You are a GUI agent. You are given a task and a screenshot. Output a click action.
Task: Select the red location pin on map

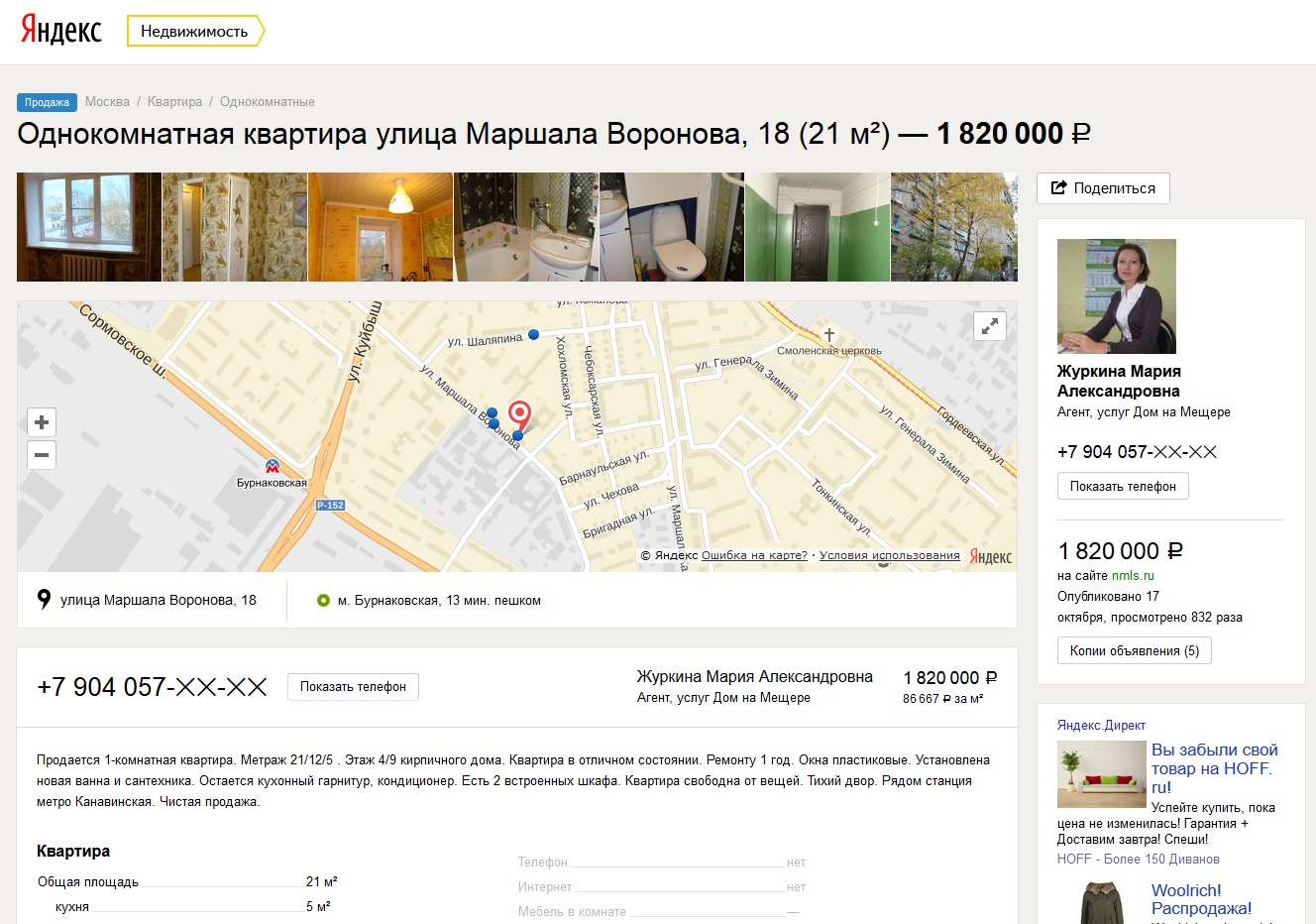coord(519,415)
